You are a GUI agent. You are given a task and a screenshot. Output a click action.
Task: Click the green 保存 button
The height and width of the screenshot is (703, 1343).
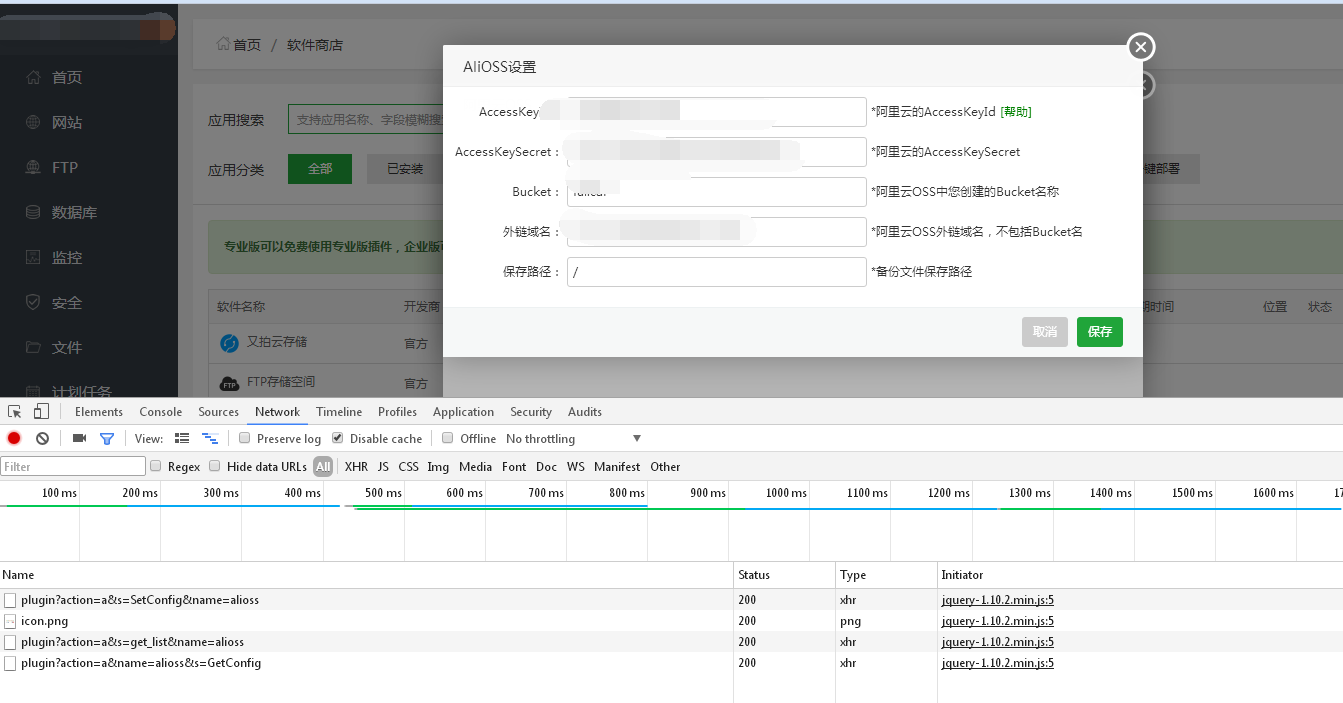[x=1099, y=332]
